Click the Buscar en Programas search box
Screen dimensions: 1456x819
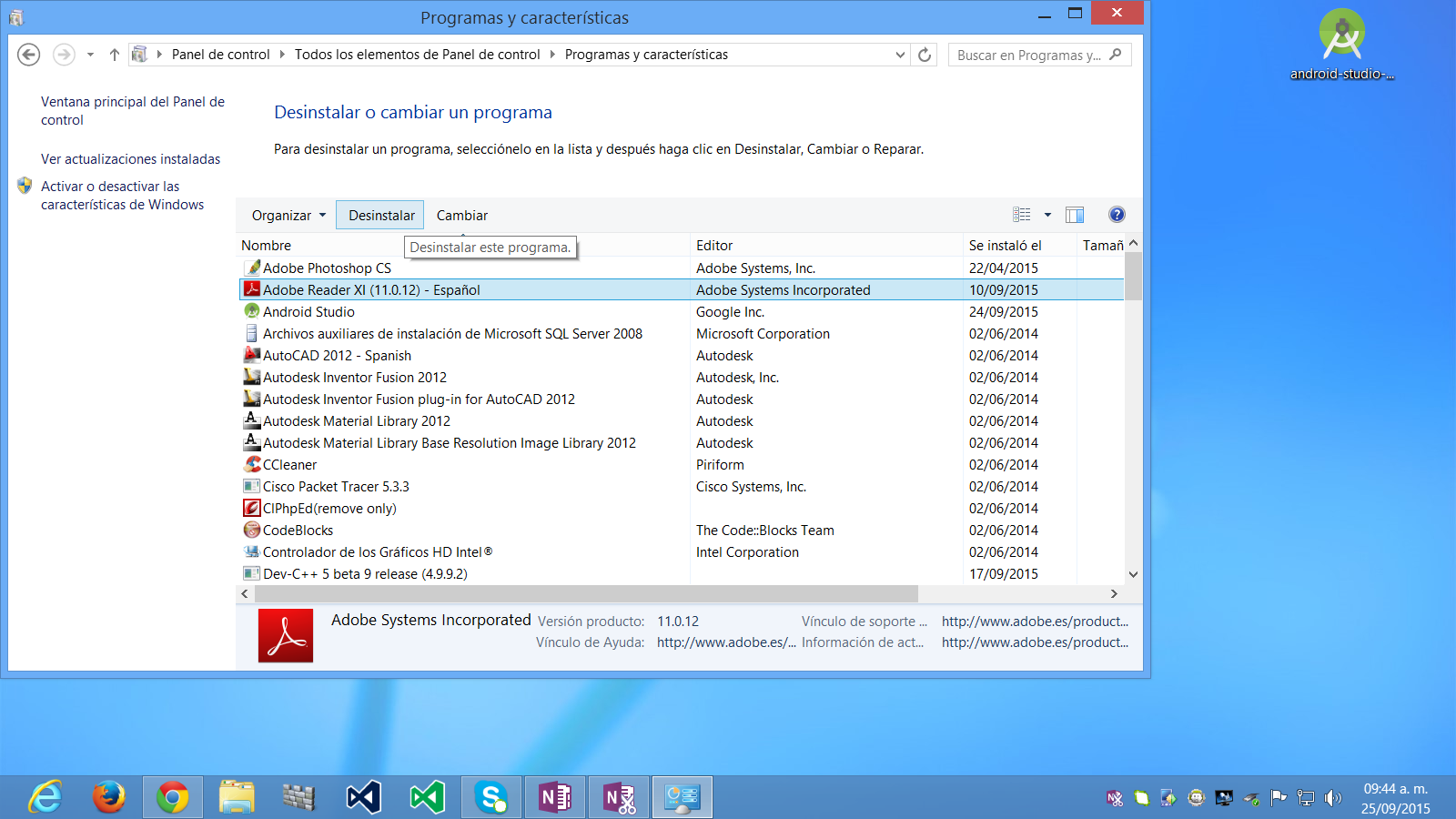1040,55
